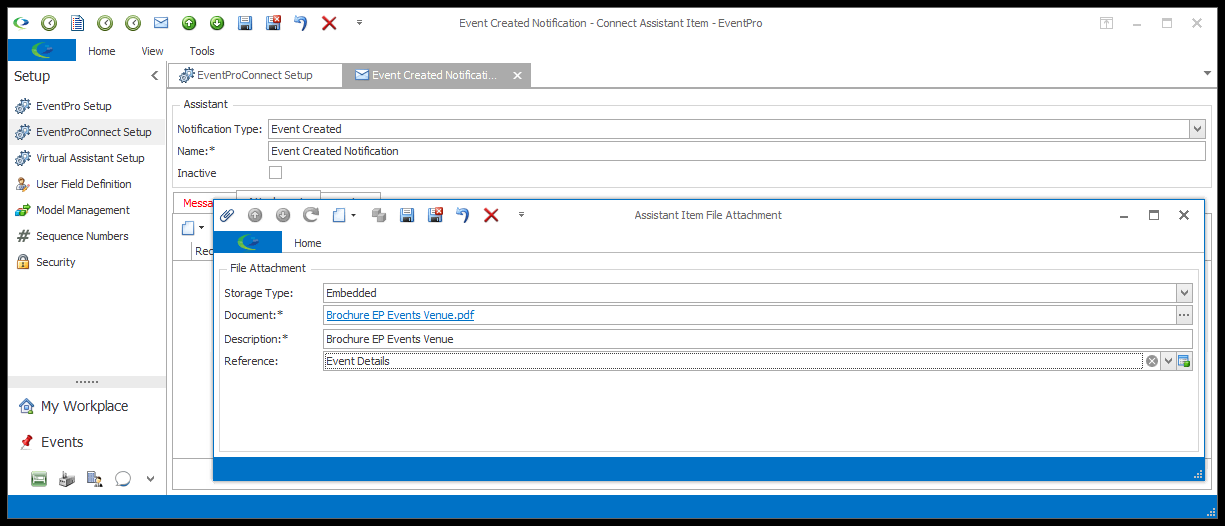This screenshot has width=1225, height=526.
Task: Click green bed icon in navigation bar
Action: [x=39, y=479]
